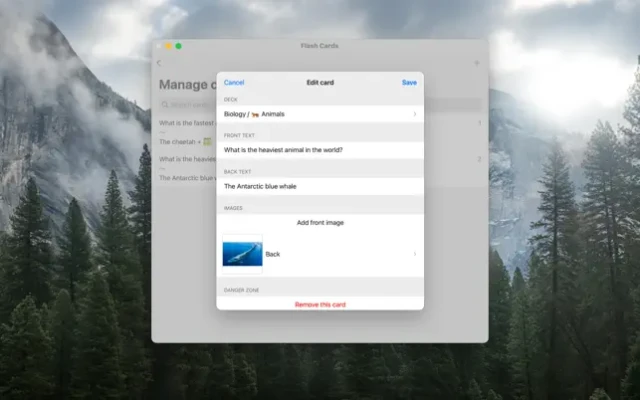Select 'The Antarctic blue' card in background list
Image resolution: width=640 pixels, height=400 pixels.
coord(186,178)
